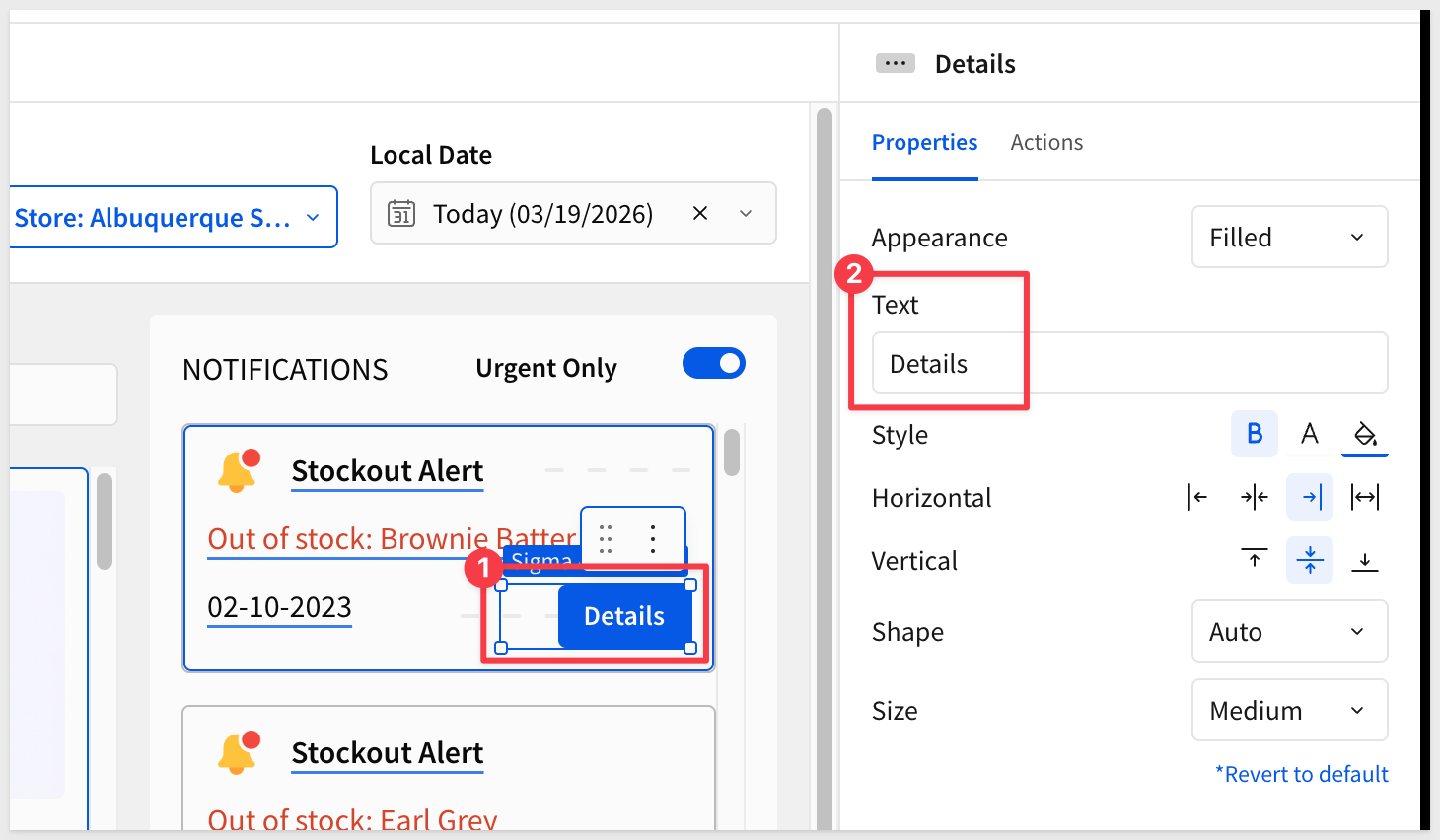Turn off the Urgent Only switch
Image resolution: width=1440 pixels, height=840 pixels.
point(714,364)
